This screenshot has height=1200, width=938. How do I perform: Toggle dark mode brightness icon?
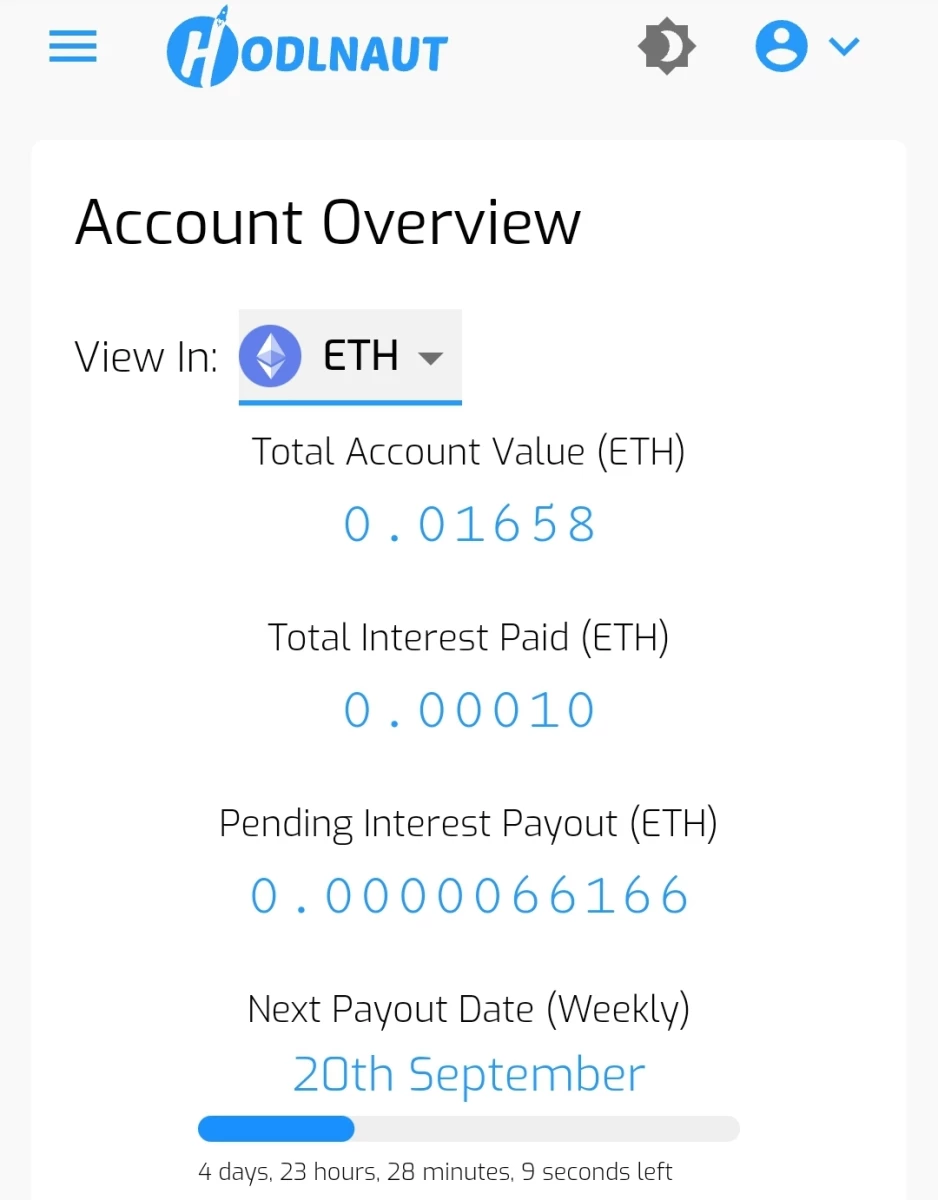pyautogui.click(x=666, y=46)
